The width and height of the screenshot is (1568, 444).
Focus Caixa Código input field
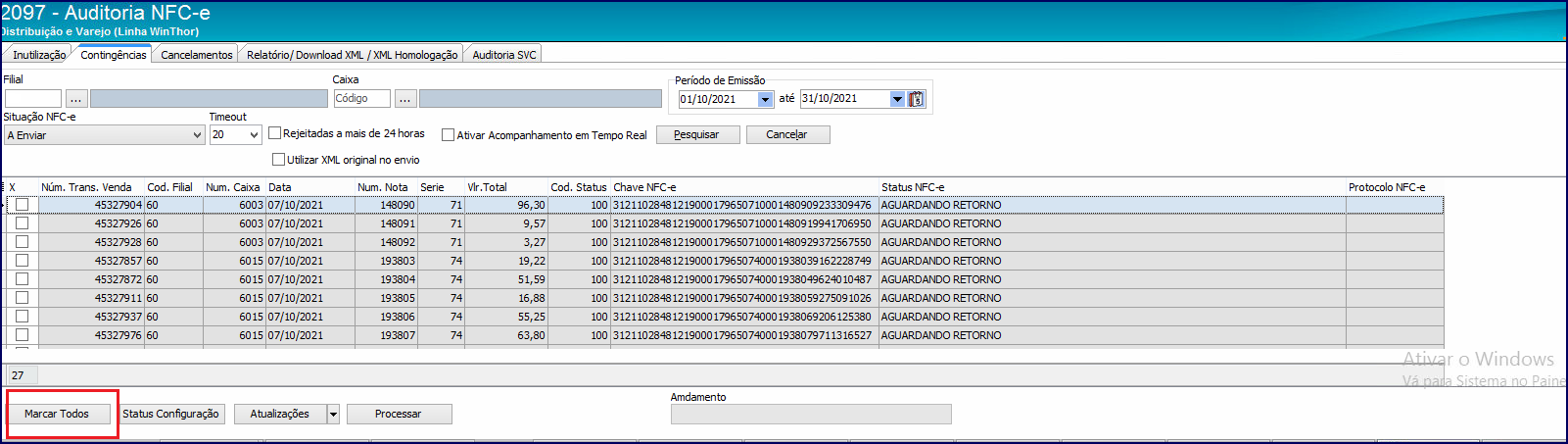pos(361,99)
